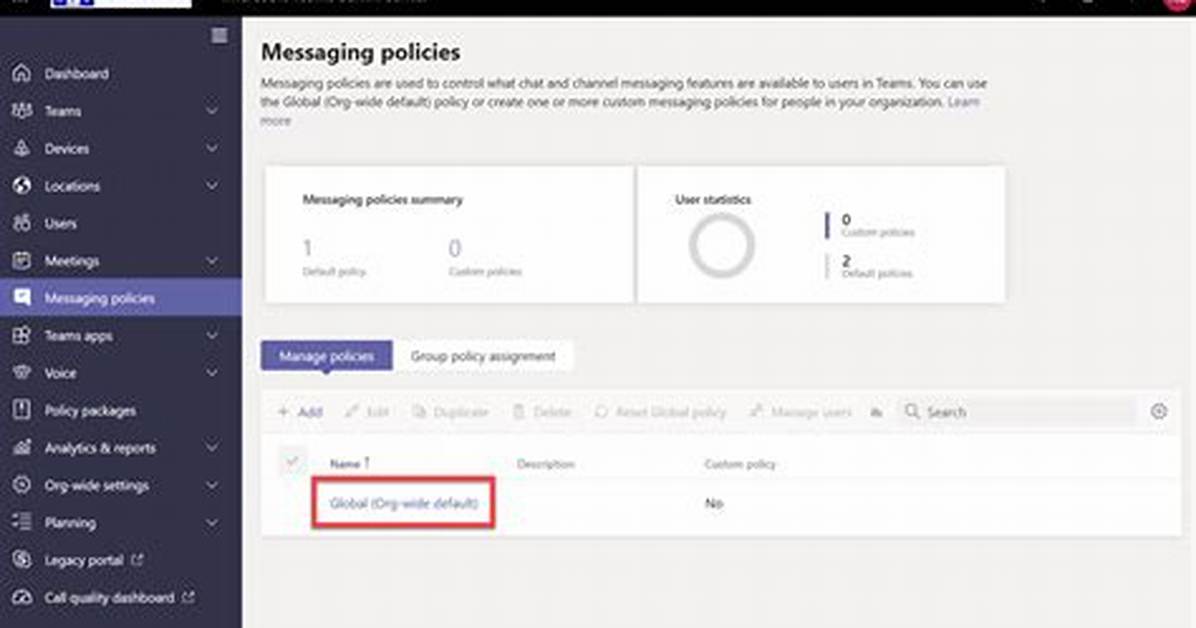
Task: Click the Policy packages icon
Action: click(21, 410)
